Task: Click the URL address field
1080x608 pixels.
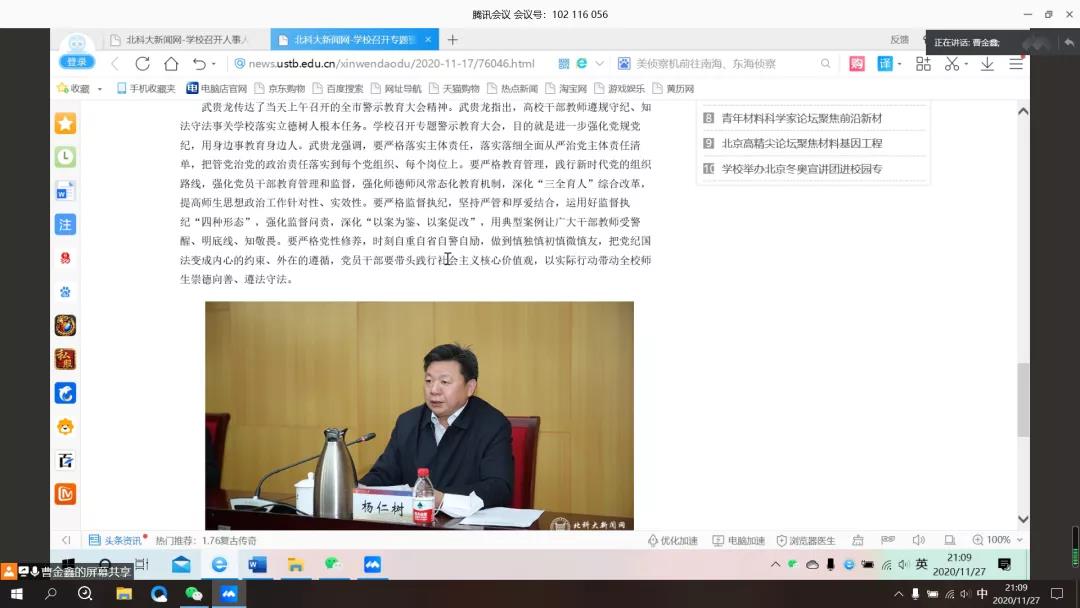Action: 391,63
